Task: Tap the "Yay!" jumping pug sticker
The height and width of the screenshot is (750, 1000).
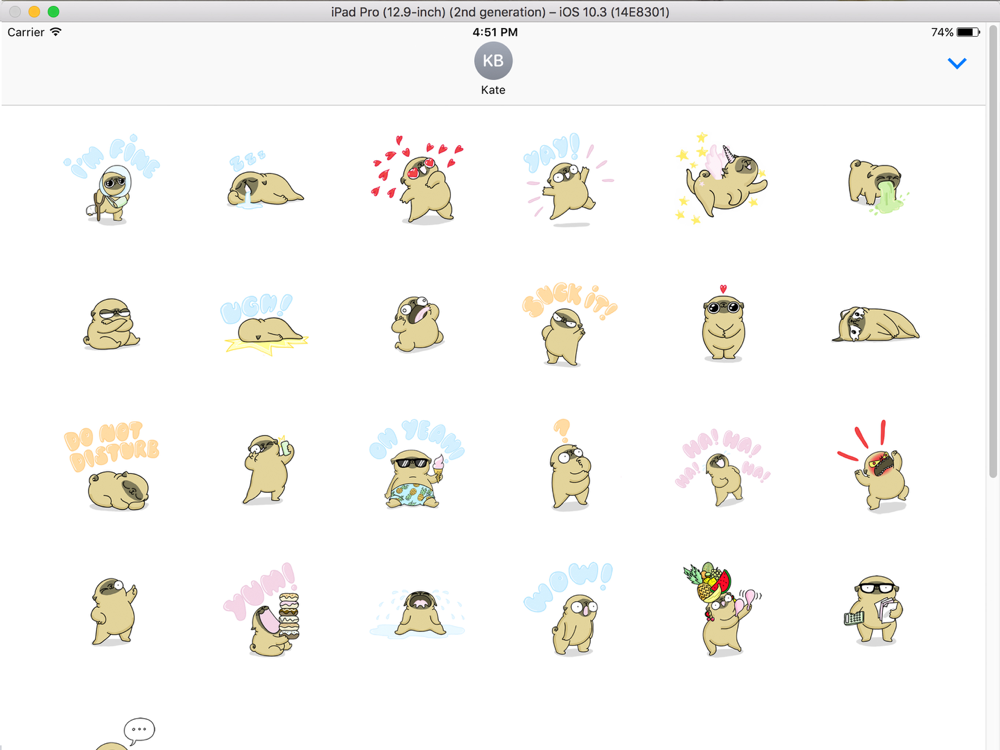Action: click(570, 180)
